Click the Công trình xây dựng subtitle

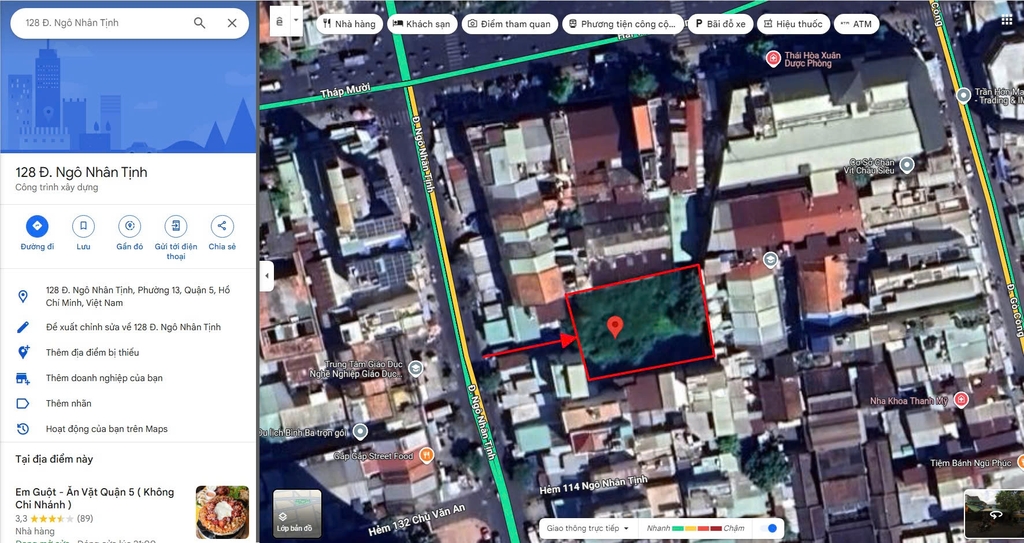[x=57, y=188]
